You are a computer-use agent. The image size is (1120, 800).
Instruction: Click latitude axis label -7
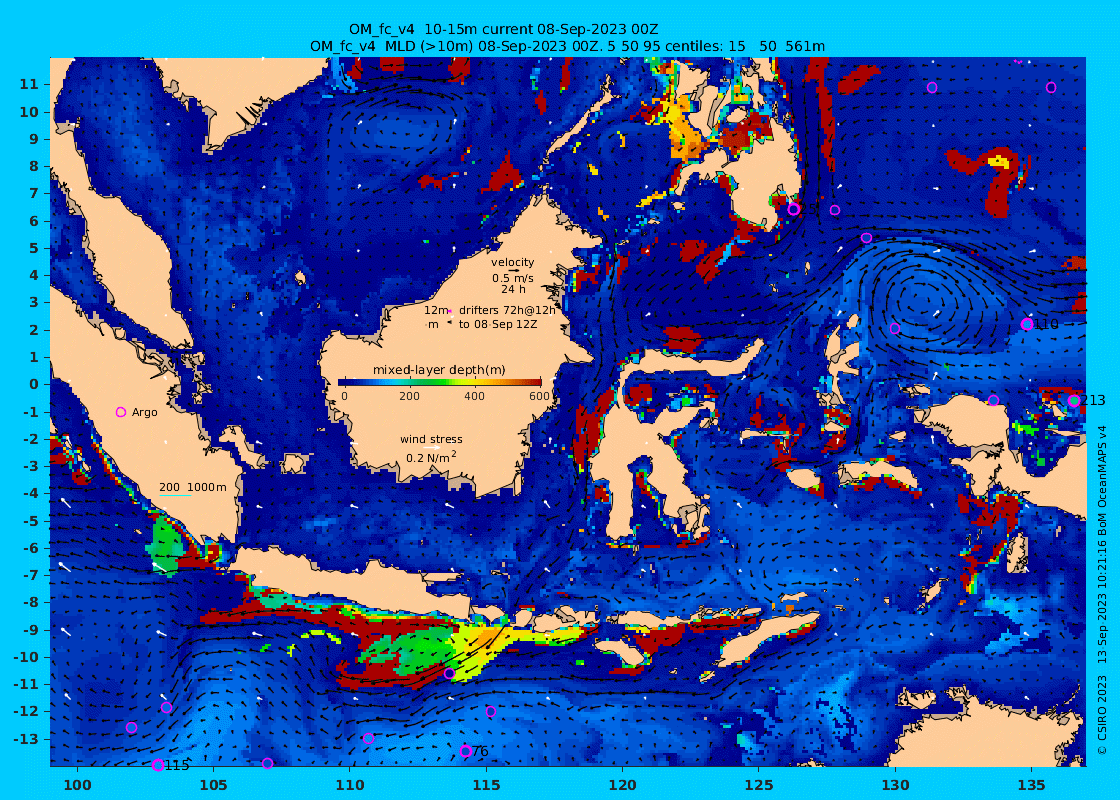tap(30, 575)
